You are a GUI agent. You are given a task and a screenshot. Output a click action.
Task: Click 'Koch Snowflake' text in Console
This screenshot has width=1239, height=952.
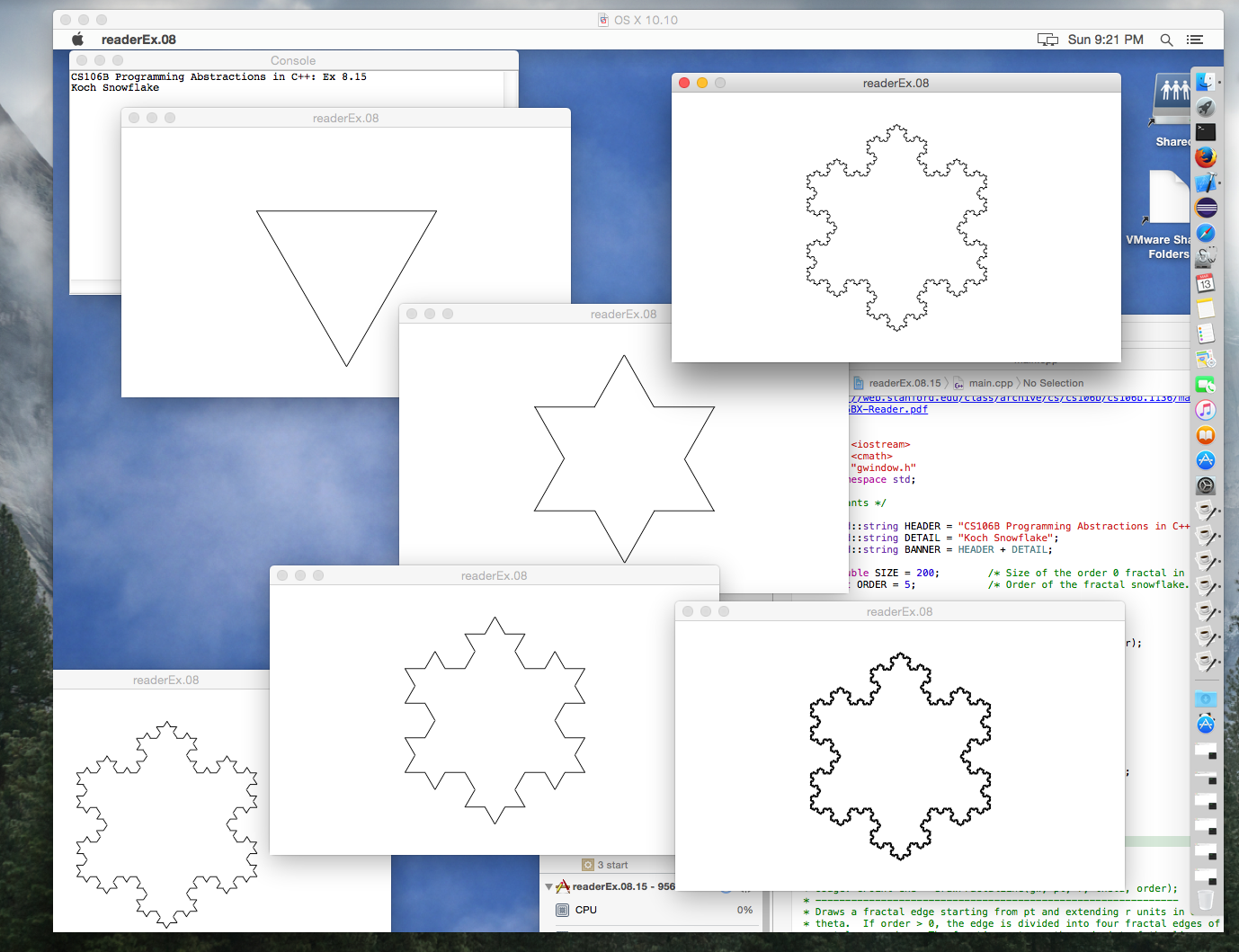pyautogui.click(x=115, y=88)
